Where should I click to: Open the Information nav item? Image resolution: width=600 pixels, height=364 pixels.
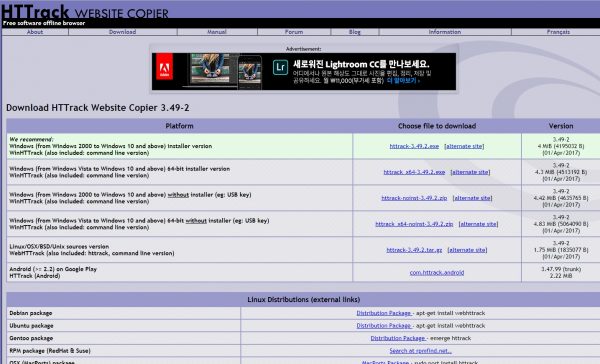pyautogui.click(x=445, y=32)
